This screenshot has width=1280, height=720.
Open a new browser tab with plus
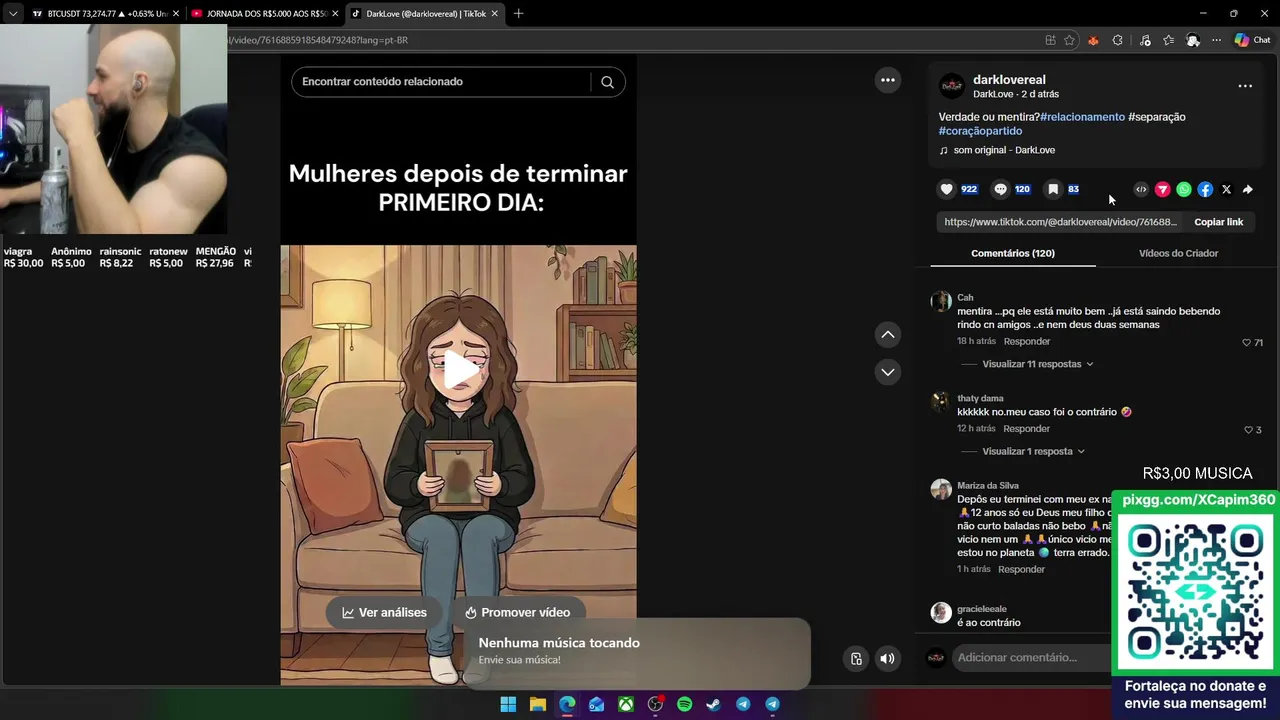518,14
